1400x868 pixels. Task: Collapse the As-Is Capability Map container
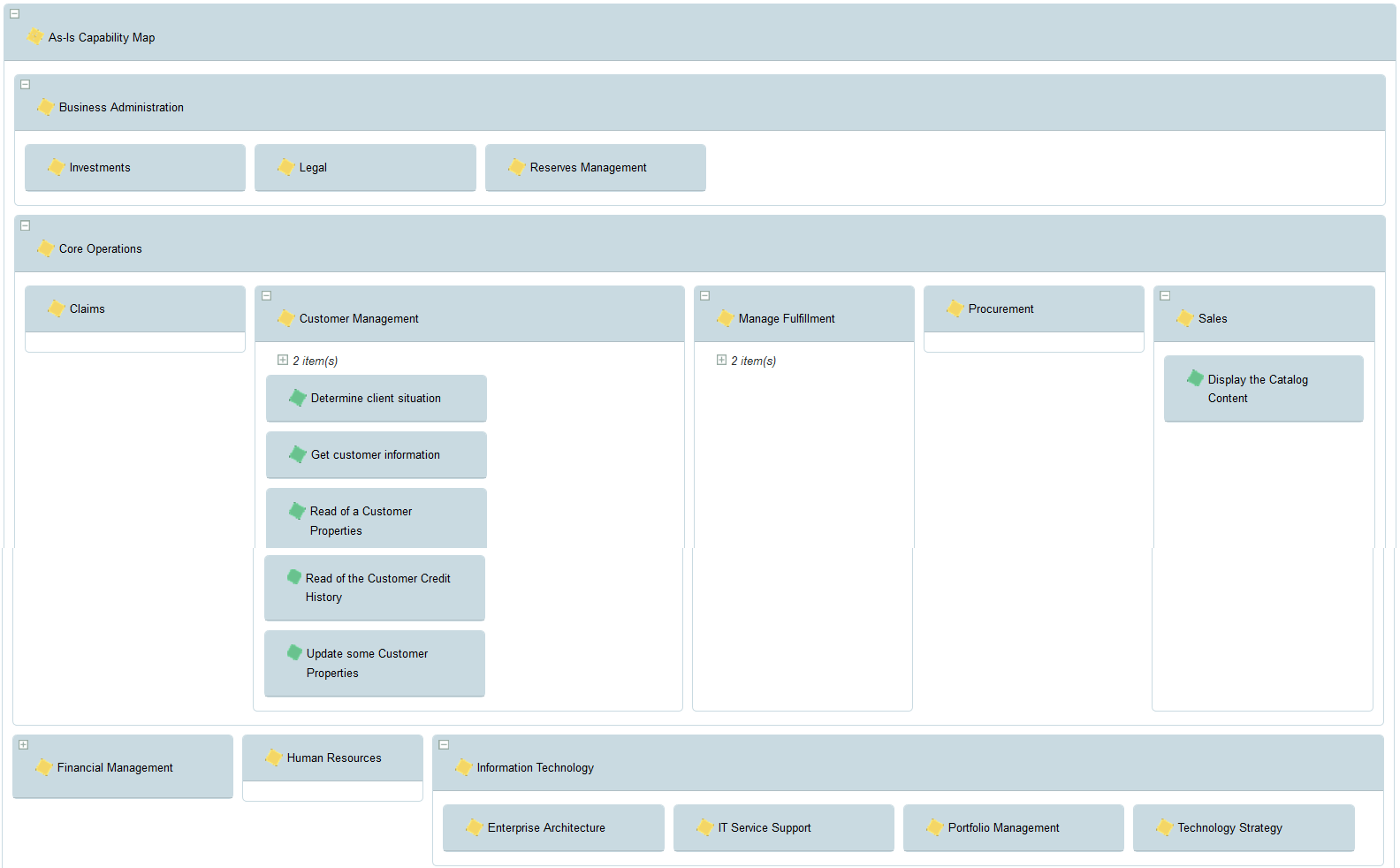(15, 14)
